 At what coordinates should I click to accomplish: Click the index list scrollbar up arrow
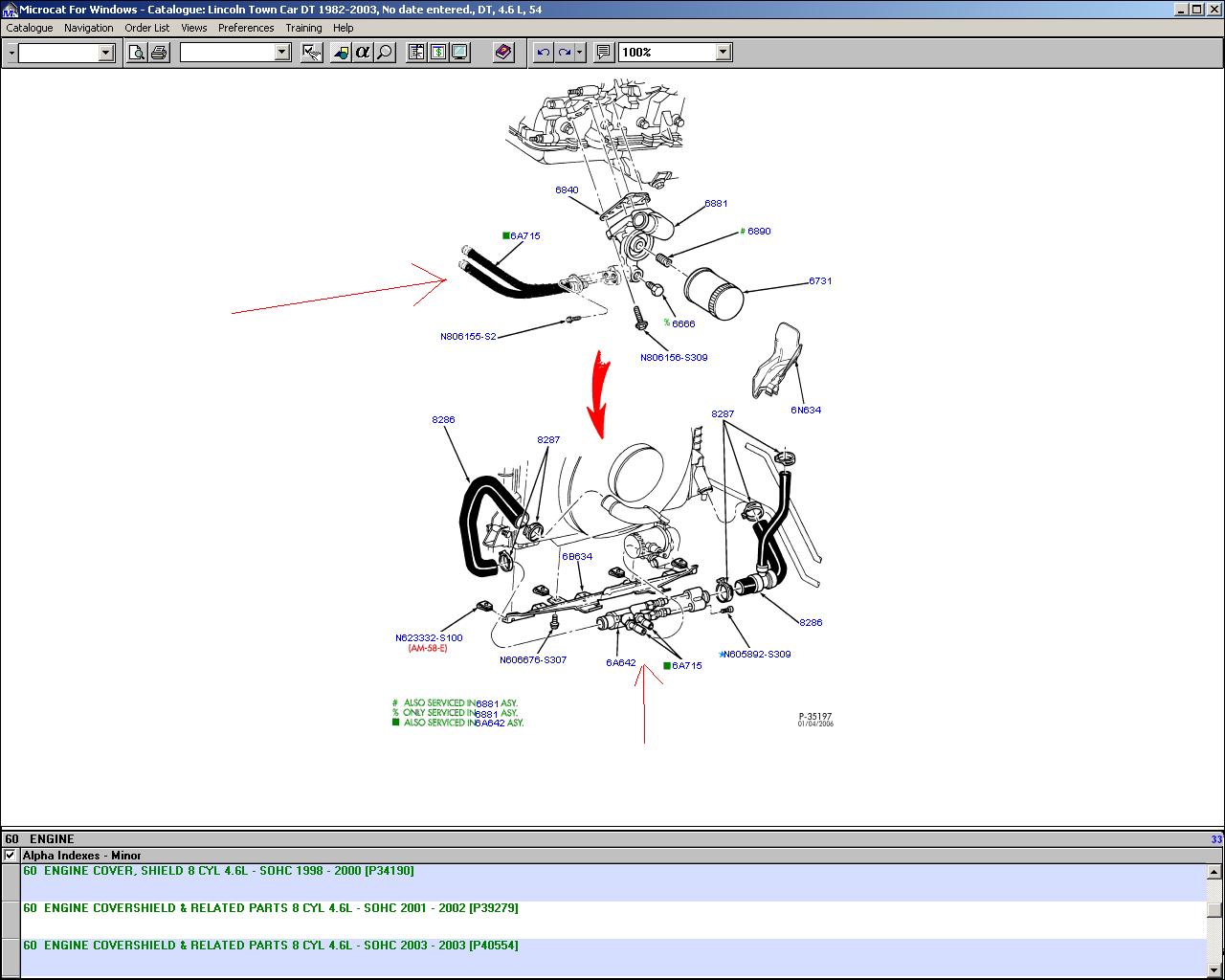[1214, 872]
